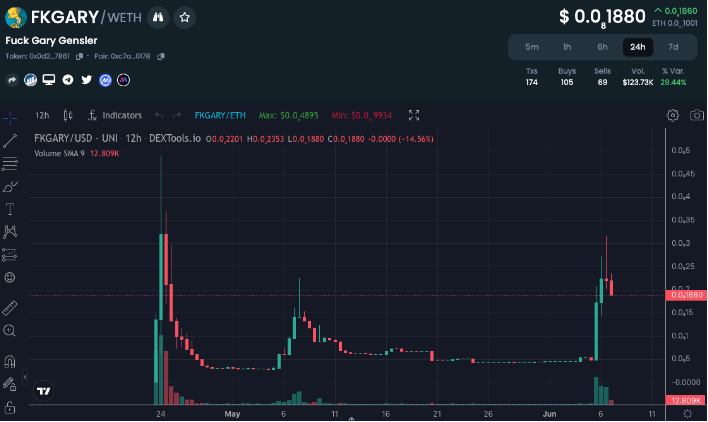The width and height of the screenshot is (708, 422).
Task: Open the Twitter link icon
Action: point(86,79)
